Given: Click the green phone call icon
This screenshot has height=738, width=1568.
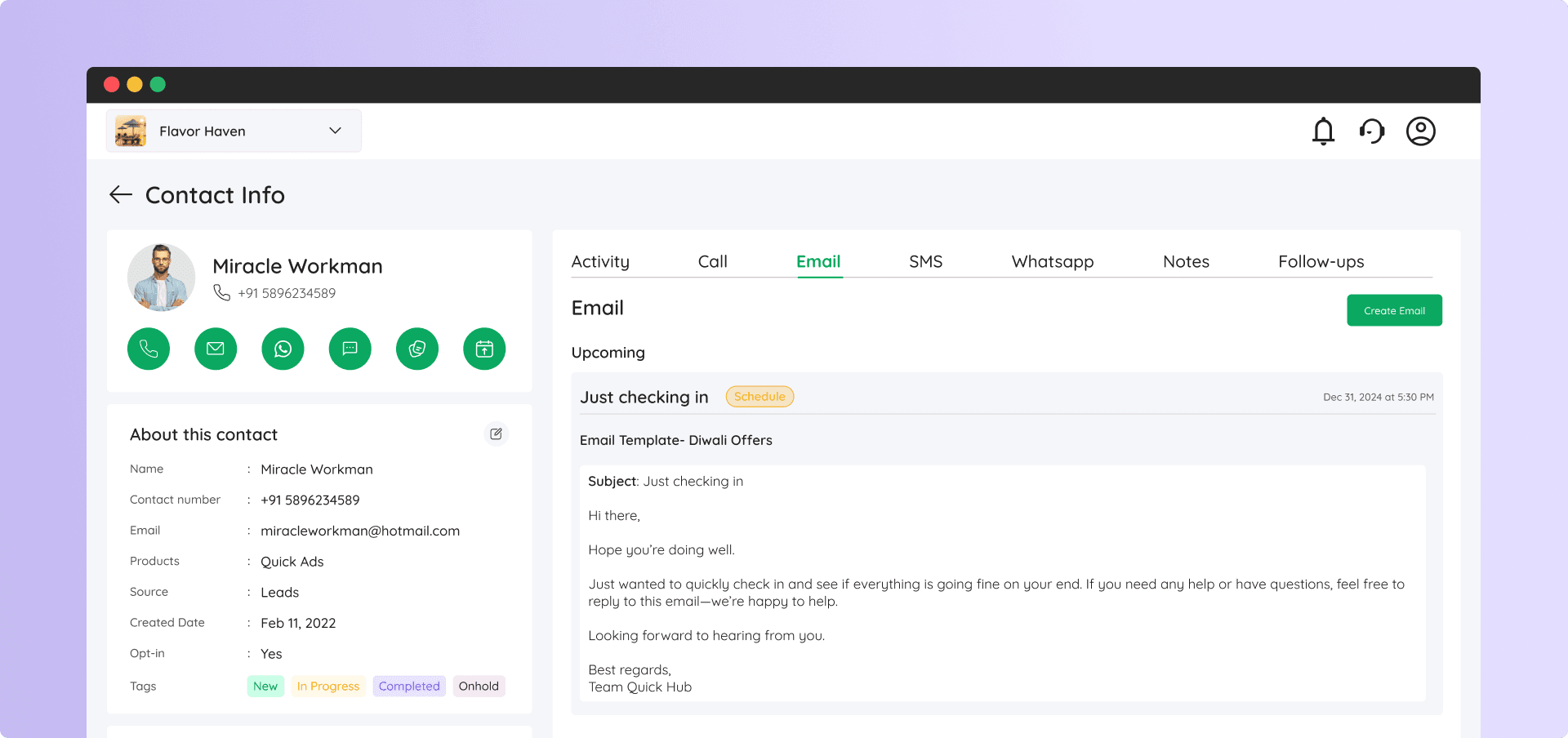Looking at the screenshot, I should [149, 349].
